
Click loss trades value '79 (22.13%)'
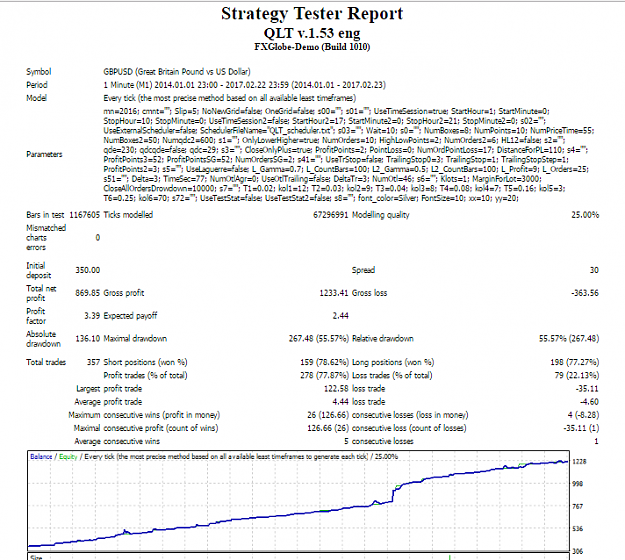(x=577, y=375)
